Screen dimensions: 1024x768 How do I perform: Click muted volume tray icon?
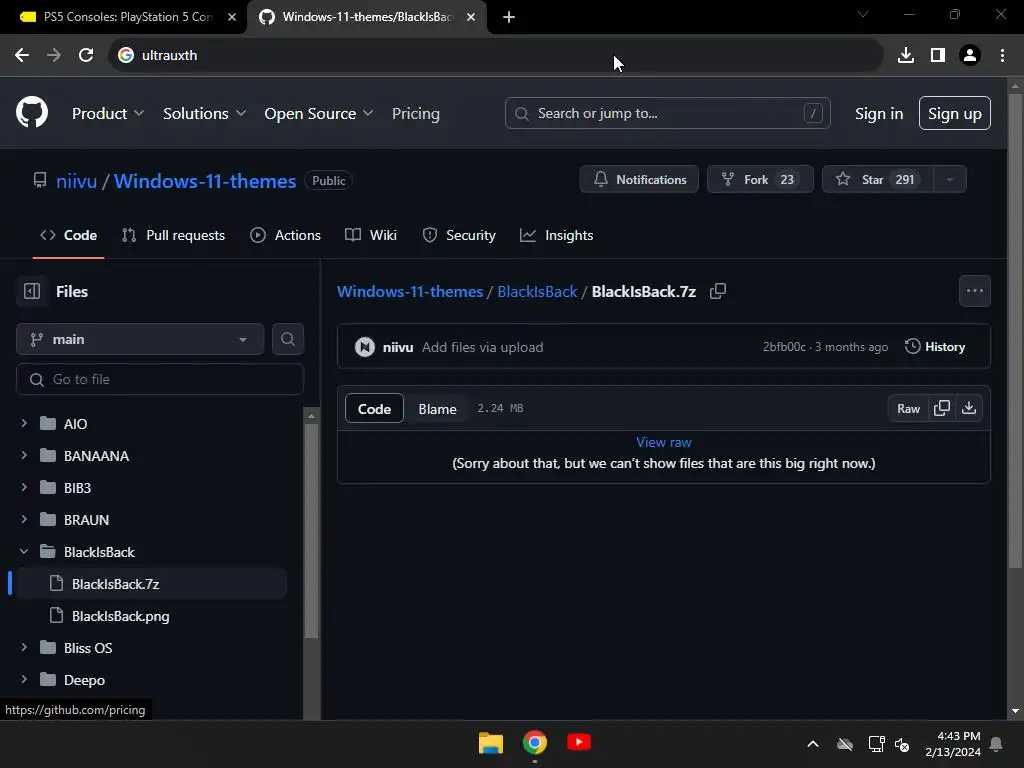pyautogui.click(x=903, y=744)
